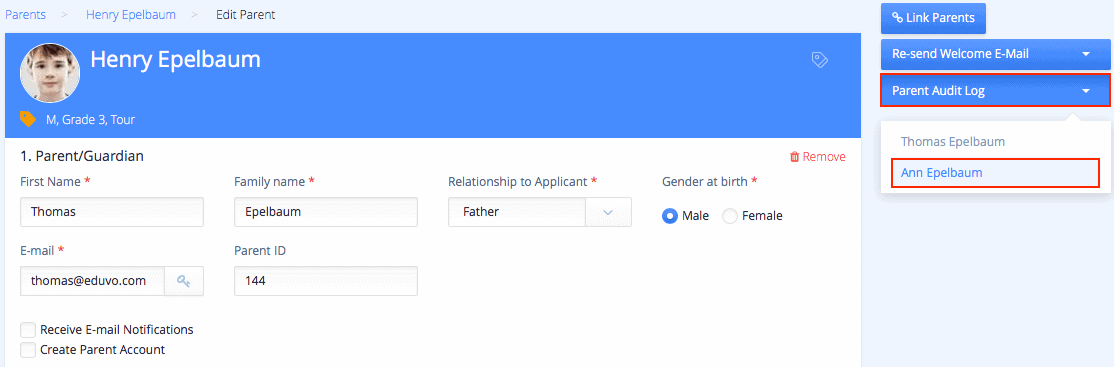
Task: Click the Parent ID field showing 144
Action: coord(326,281)
